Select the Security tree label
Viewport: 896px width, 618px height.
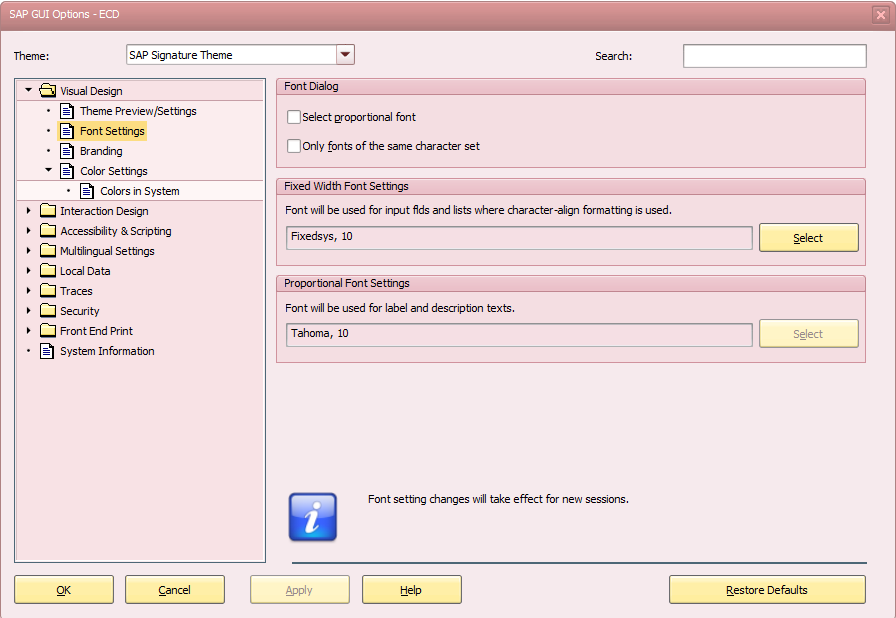pos(79,311)
